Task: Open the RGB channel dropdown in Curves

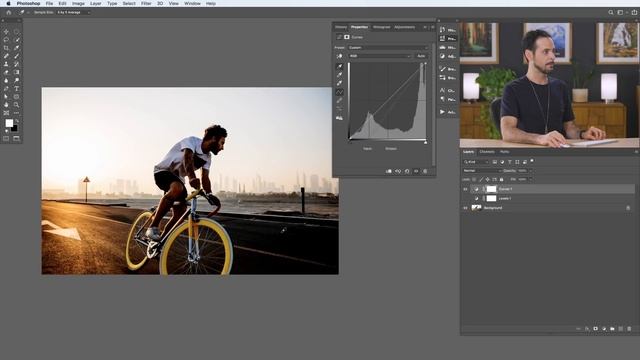Action: (x=380, y=56)
